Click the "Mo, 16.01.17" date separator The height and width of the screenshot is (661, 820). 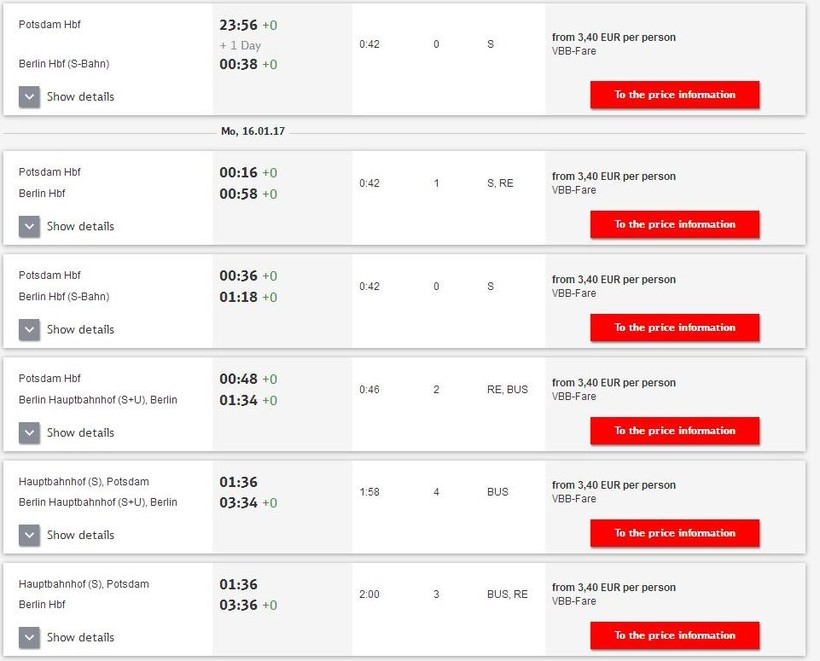[x=254, y=131]
